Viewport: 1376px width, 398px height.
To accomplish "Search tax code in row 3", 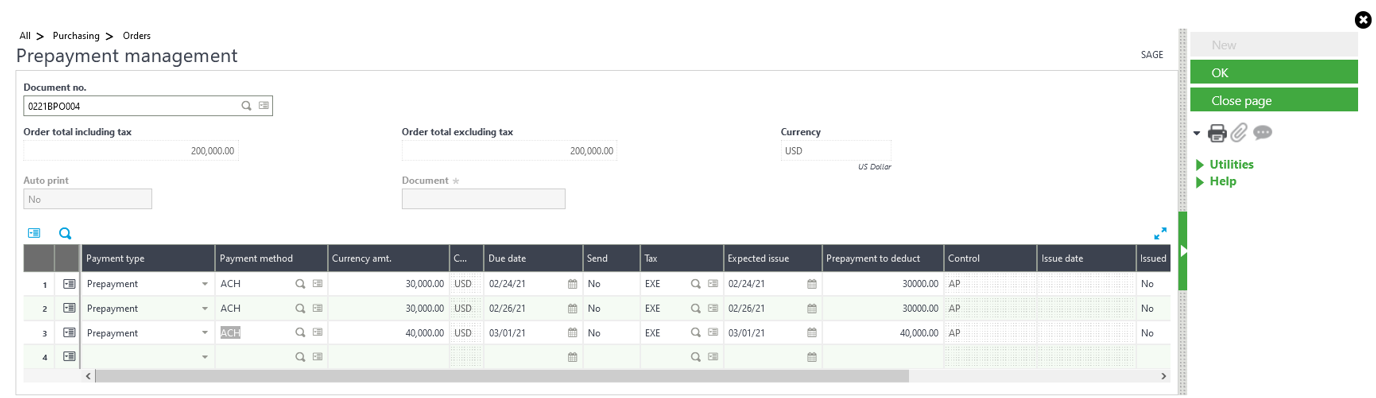I will click(696, 333).
